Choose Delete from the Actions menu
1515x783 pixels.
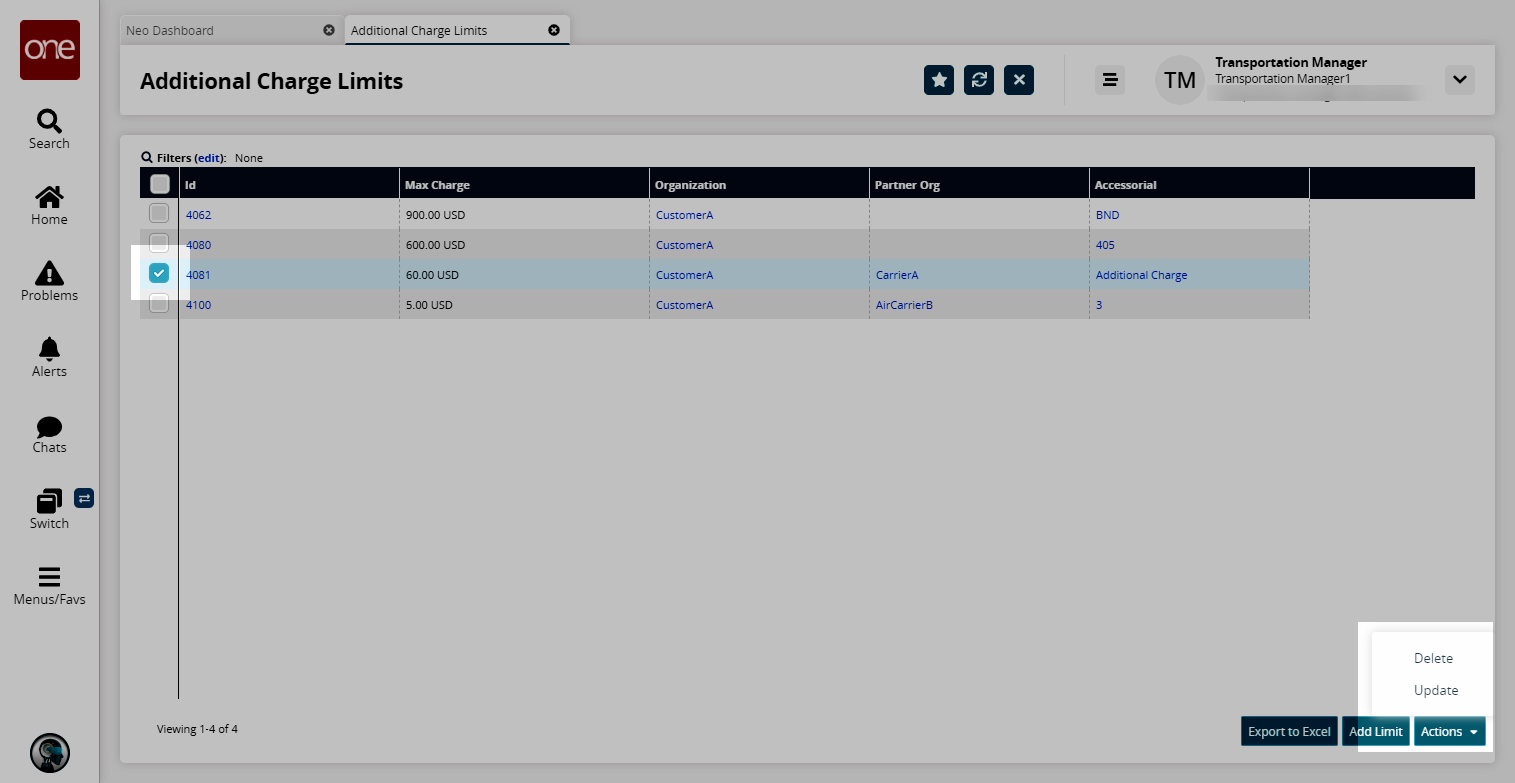click(x=1433, y=658)
